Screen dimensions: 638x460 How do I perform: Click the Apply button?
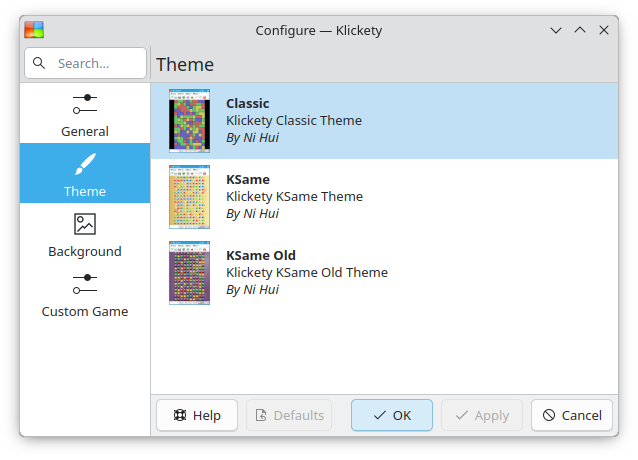tap(482, 415)
